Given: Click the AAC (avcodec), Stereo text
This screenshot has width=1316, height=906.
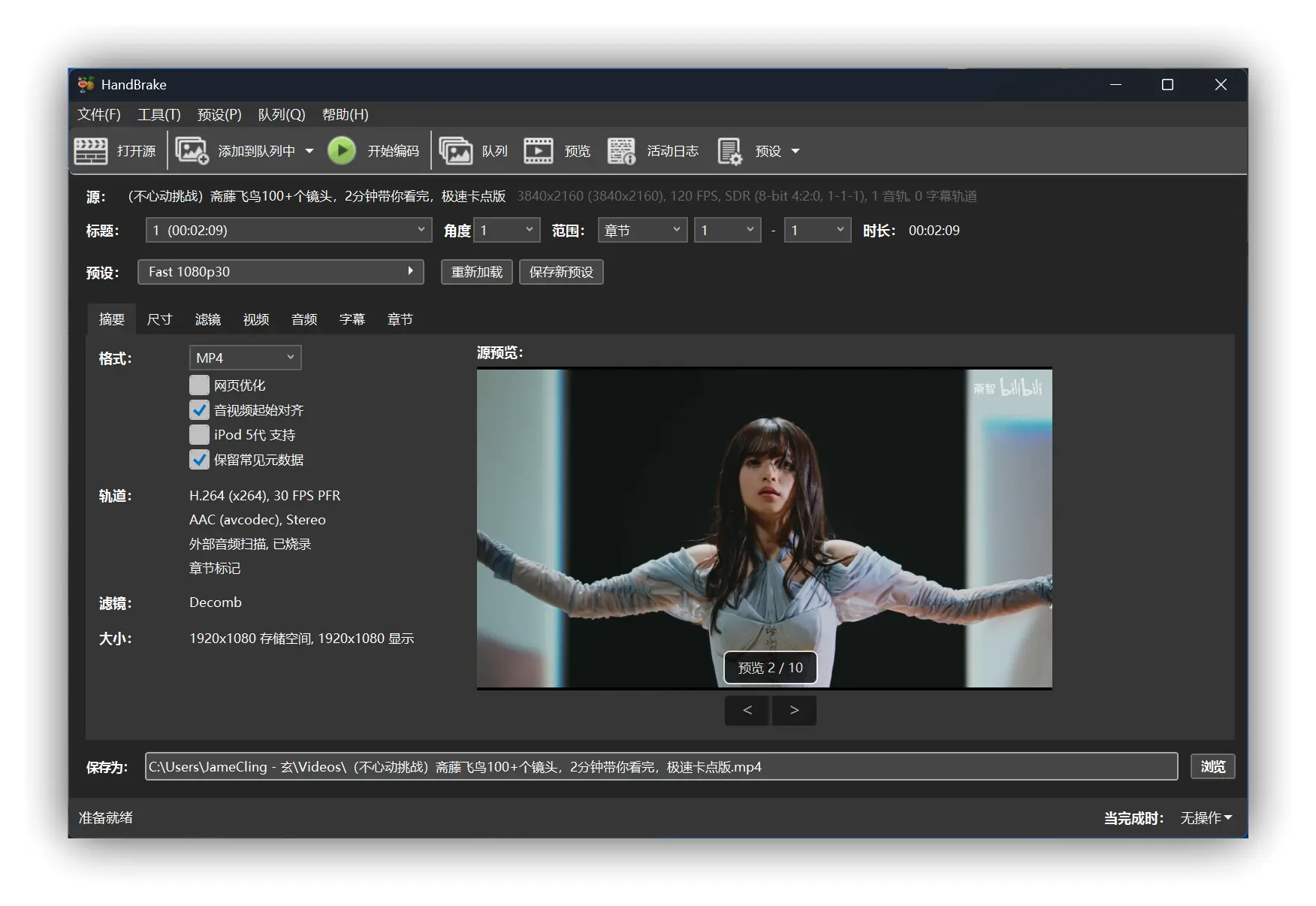Looking at the screenshot, I should tap(258, 520).
